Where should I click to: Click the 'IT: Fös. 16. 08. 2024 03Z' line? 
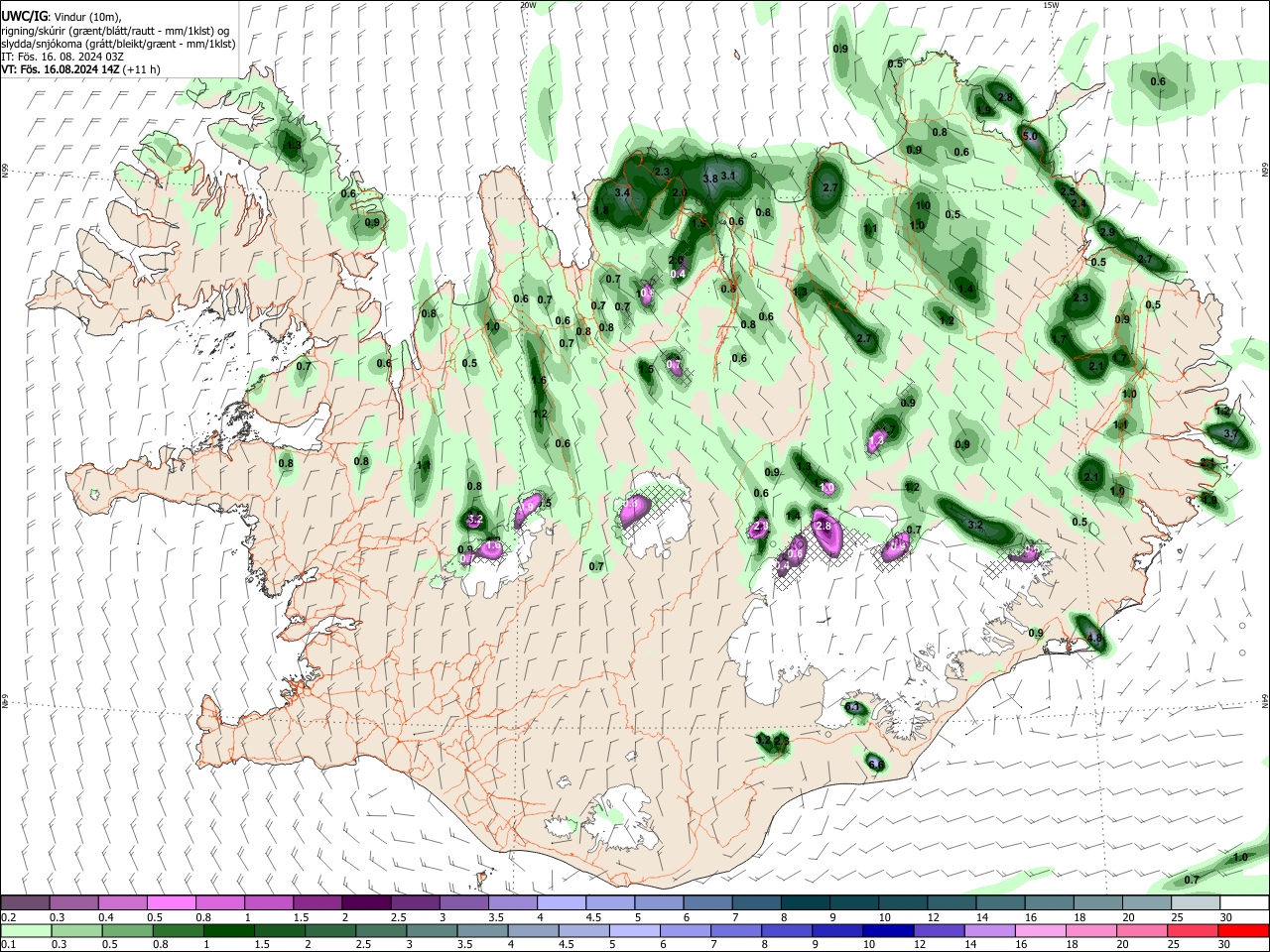coord(63,57)
